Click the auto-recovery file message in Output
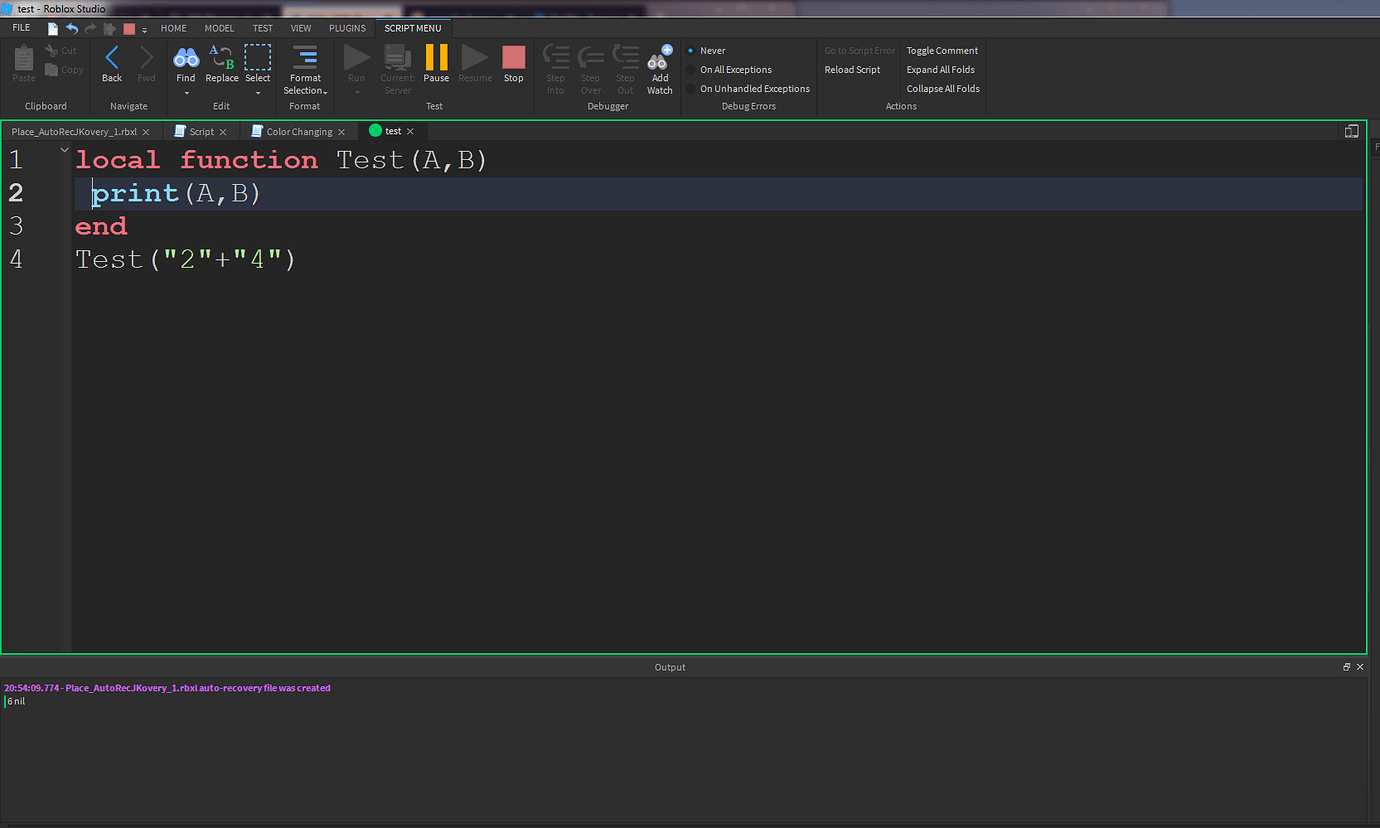This screenshot has height=828, width=1380. (x=167, y=688)
